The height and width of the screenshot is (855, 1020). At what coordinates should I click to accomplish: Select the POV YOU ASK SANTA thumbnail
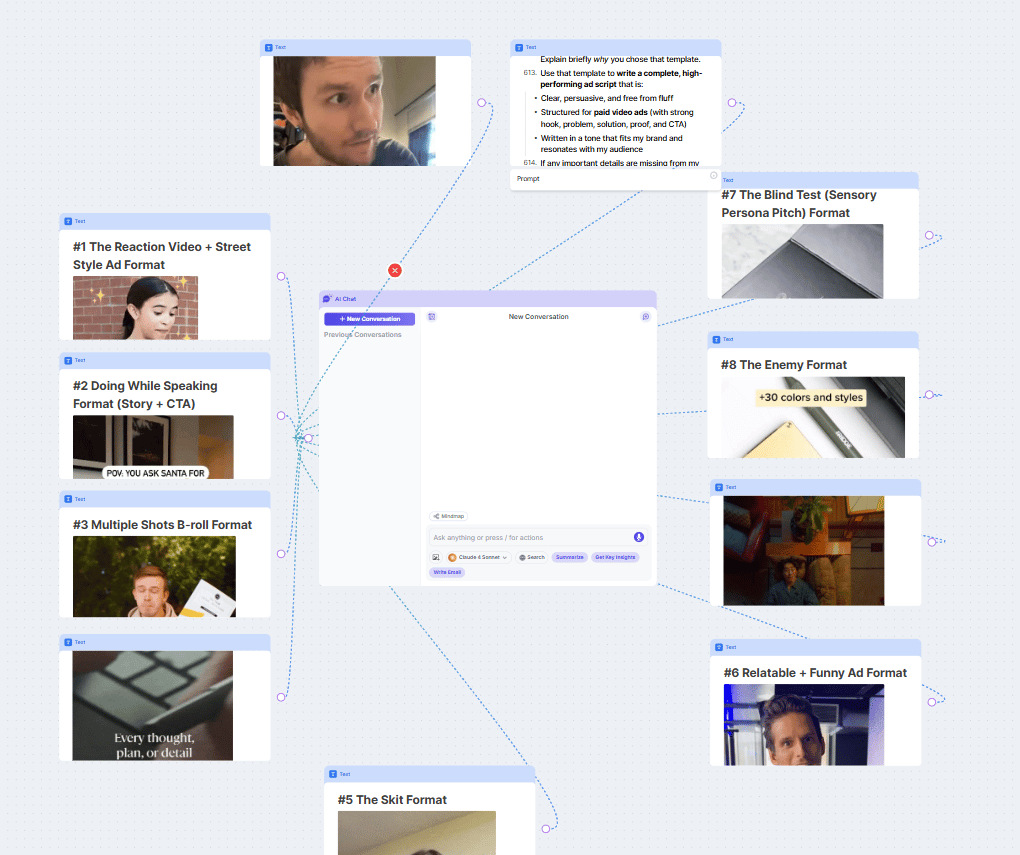pos(153,447)
